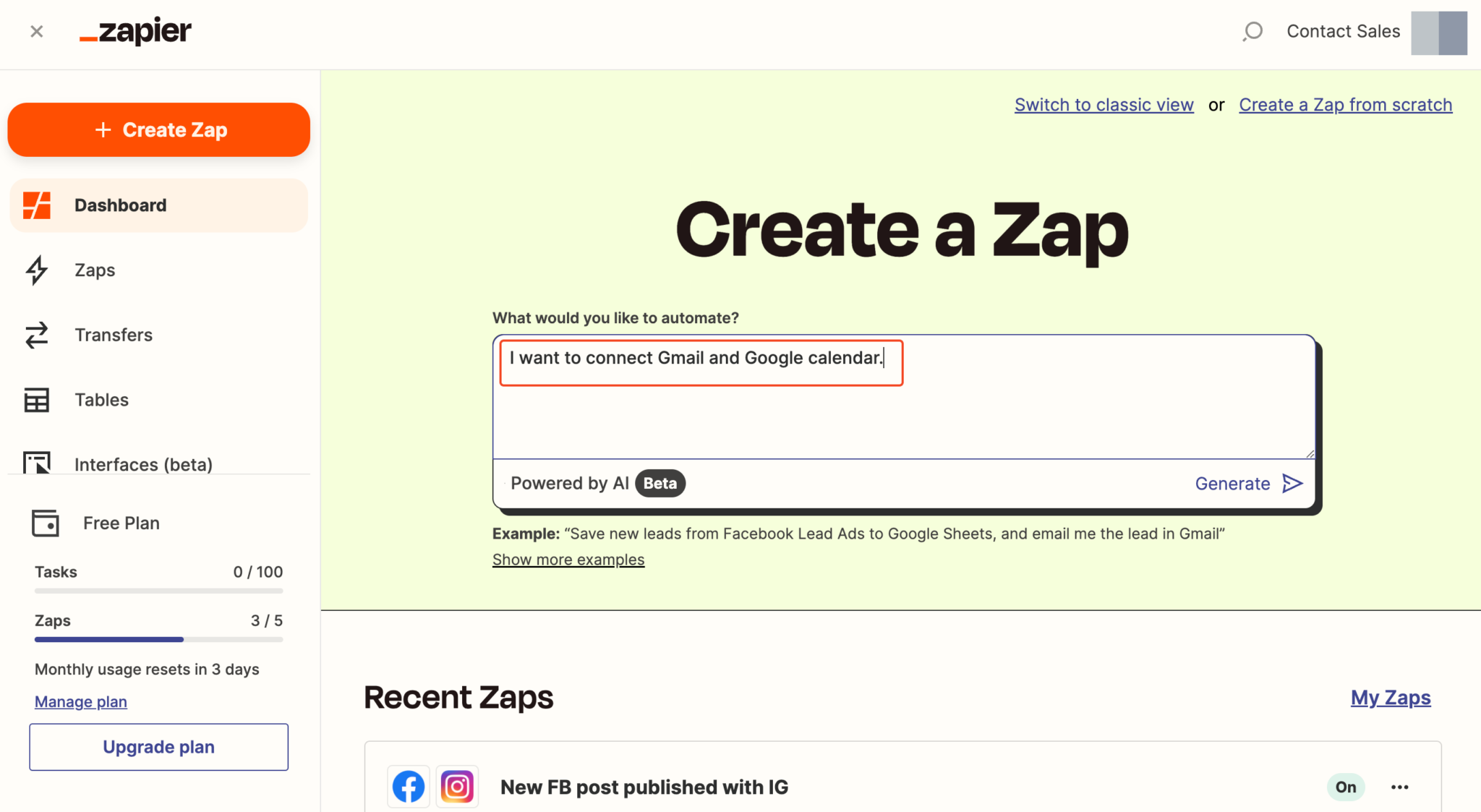Screen dimensions: 1481x812
Task: Open Contact Sales
Action: click(1343, 31)
